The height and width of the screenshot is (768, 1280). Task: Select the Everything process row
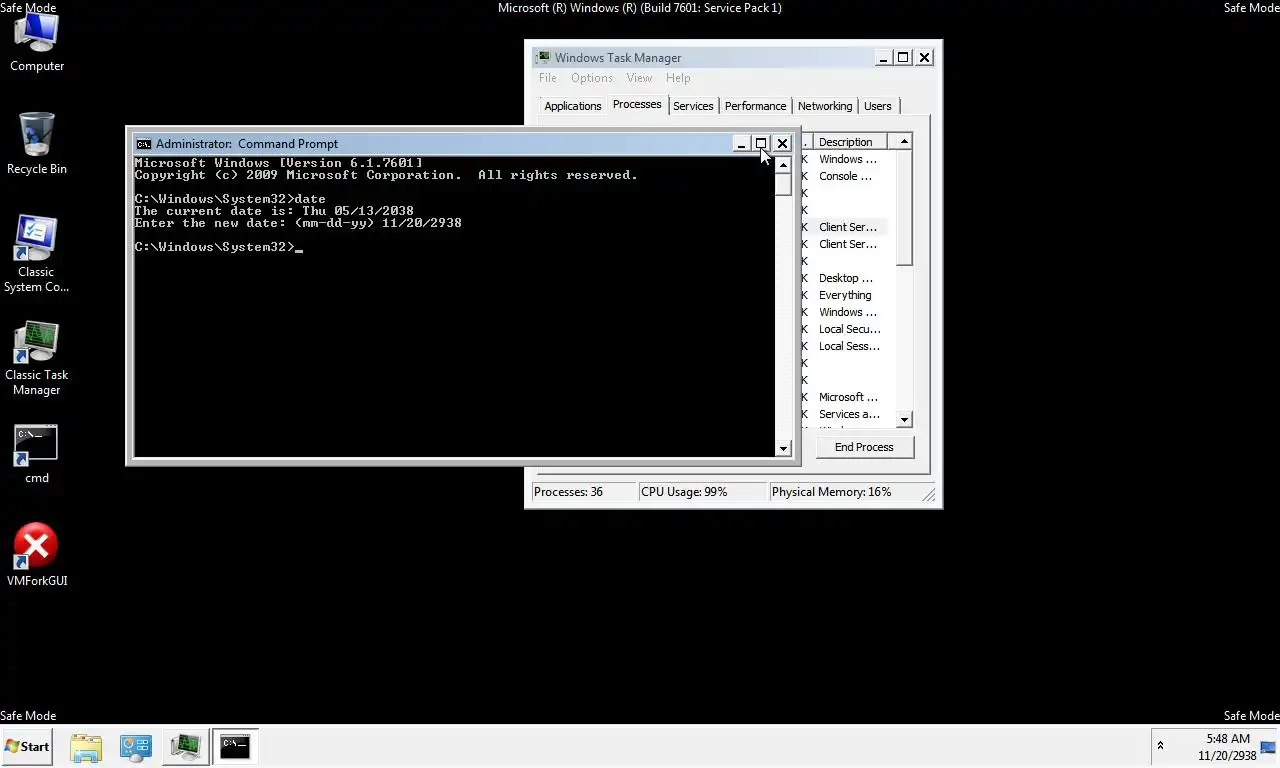846,295
